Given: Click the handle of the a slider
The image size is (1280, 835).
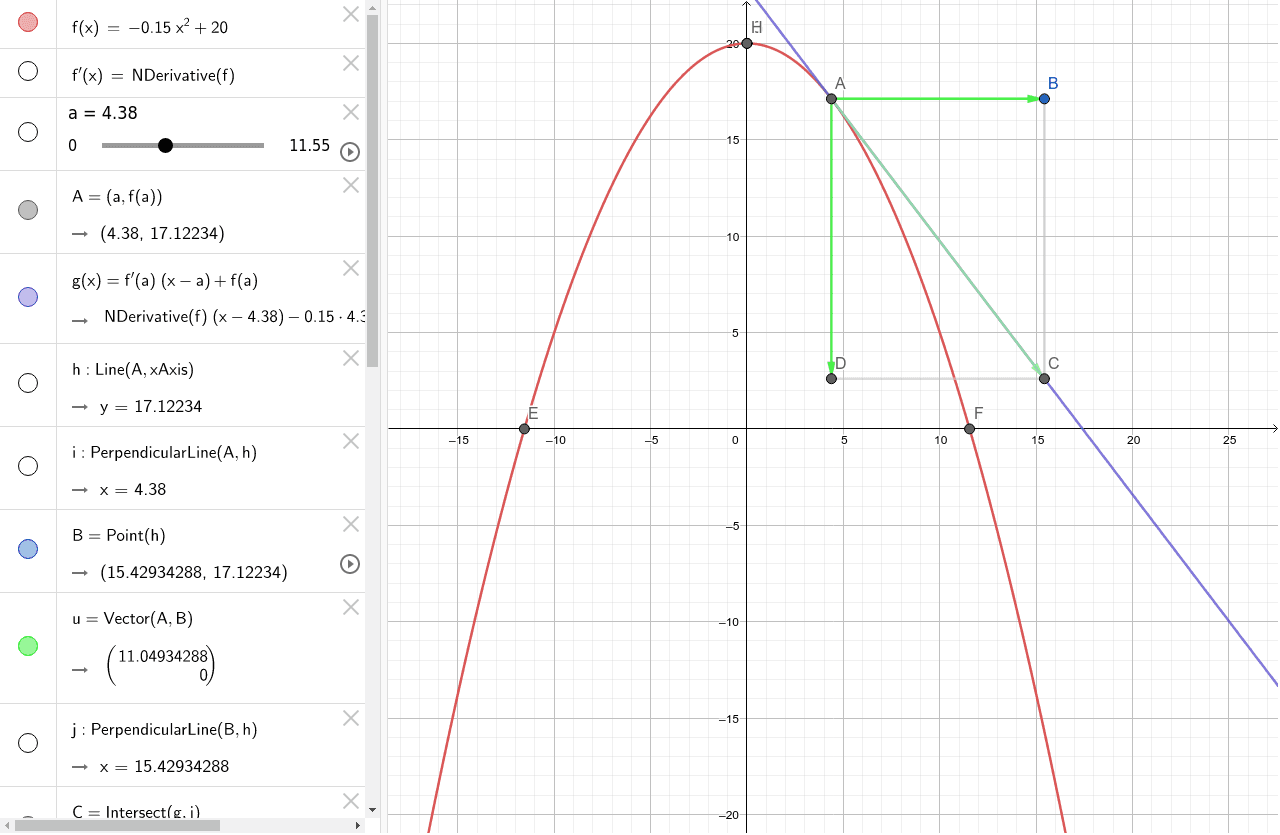Looking at the screenshot, I should tap(165, 145).
